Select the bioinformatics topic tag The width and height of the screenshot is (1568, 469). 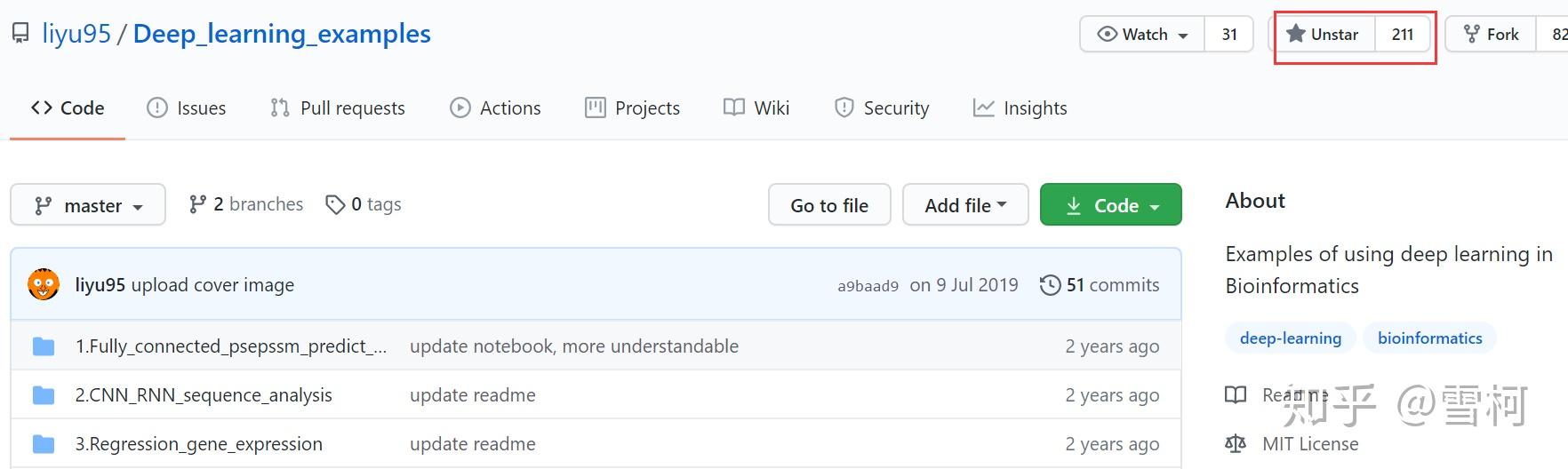click(1430, 338)
